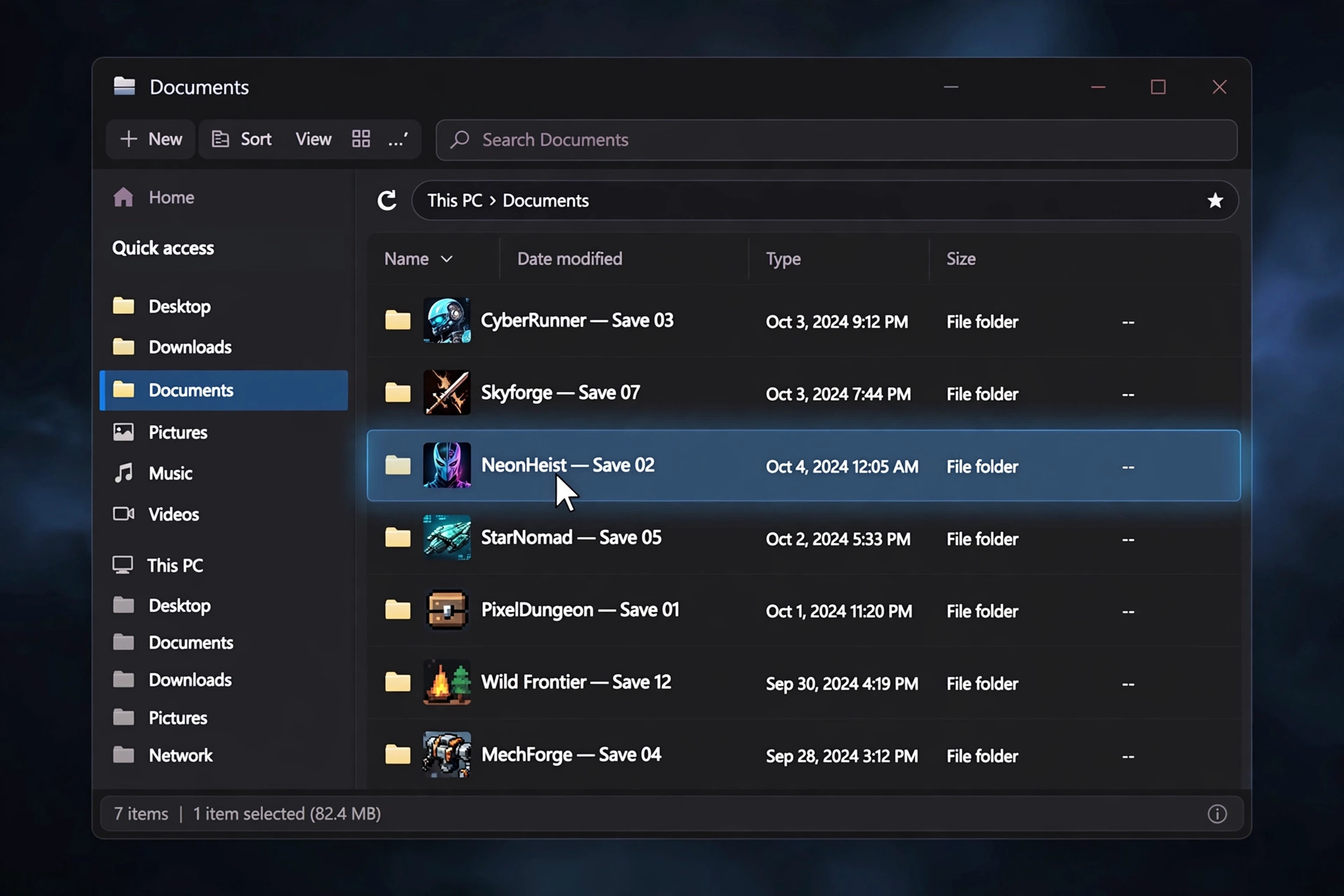Image resolution: width=1344 pixels, height=896 pixels.
Task: Click the grid layout icon in the toolbar
Action: click(360, 139)
